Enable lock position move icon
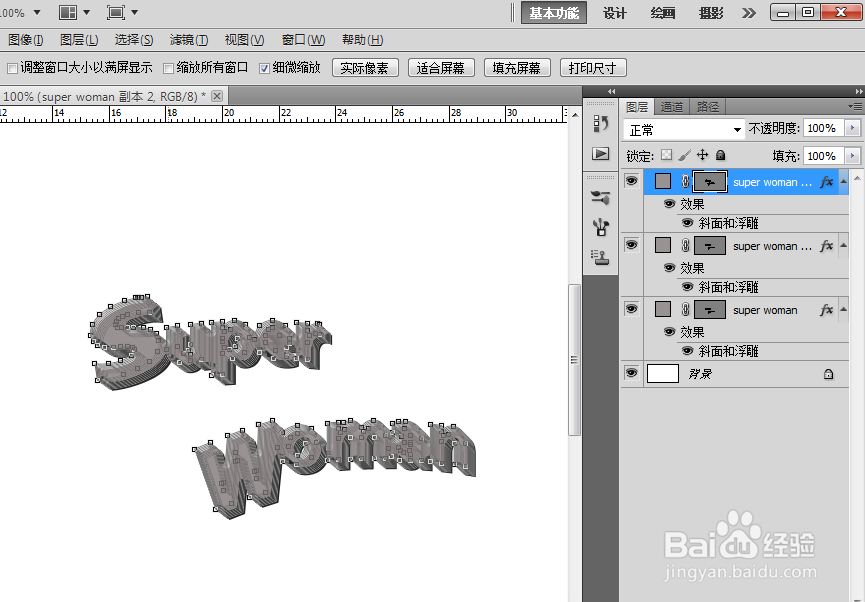This screenshot has width=865, height=602. pos(702,155)
